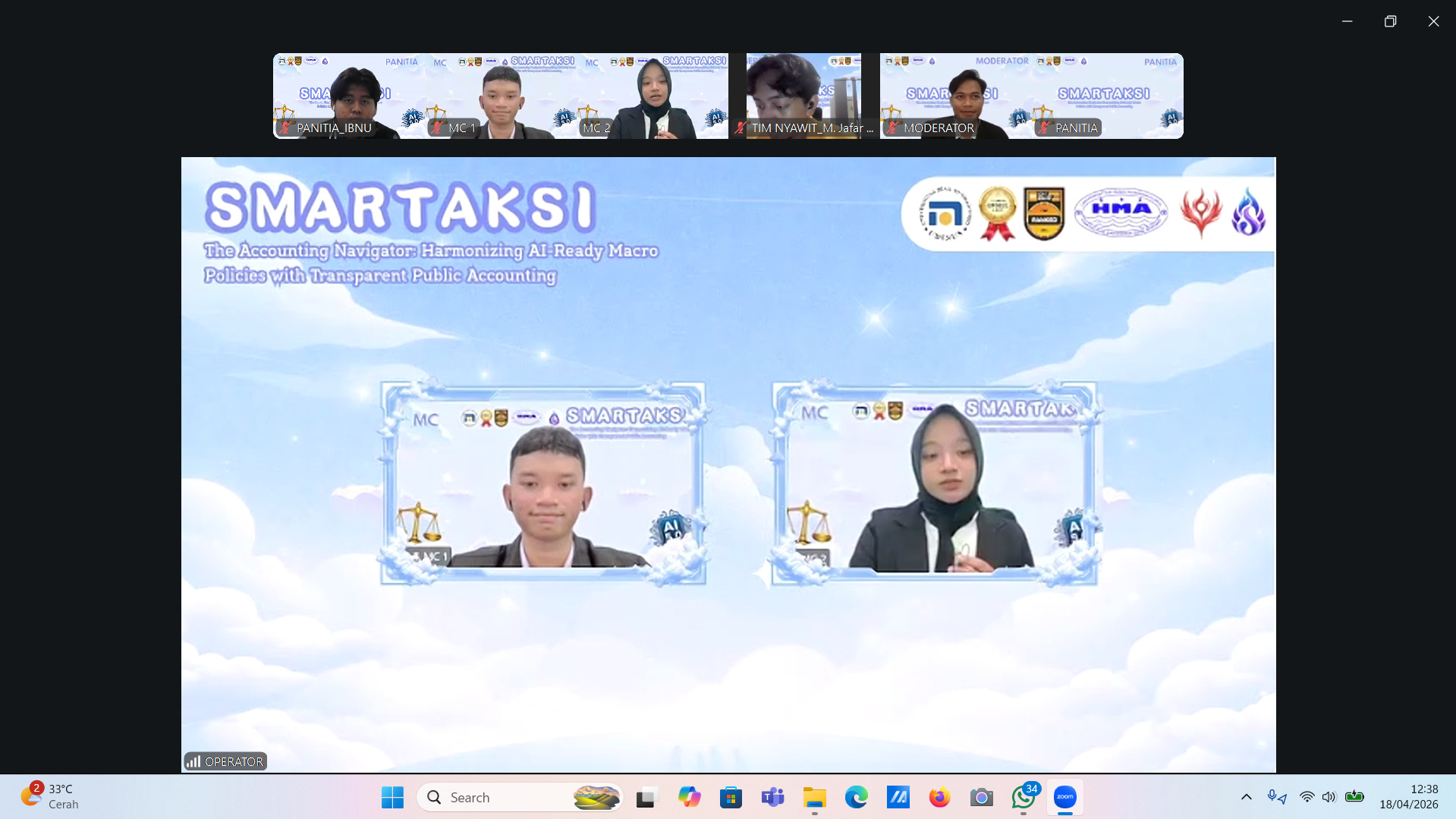The image size is (1456, 819).
Task: Click the OPERATOR signal strength indicator
Action: [194, 761]
